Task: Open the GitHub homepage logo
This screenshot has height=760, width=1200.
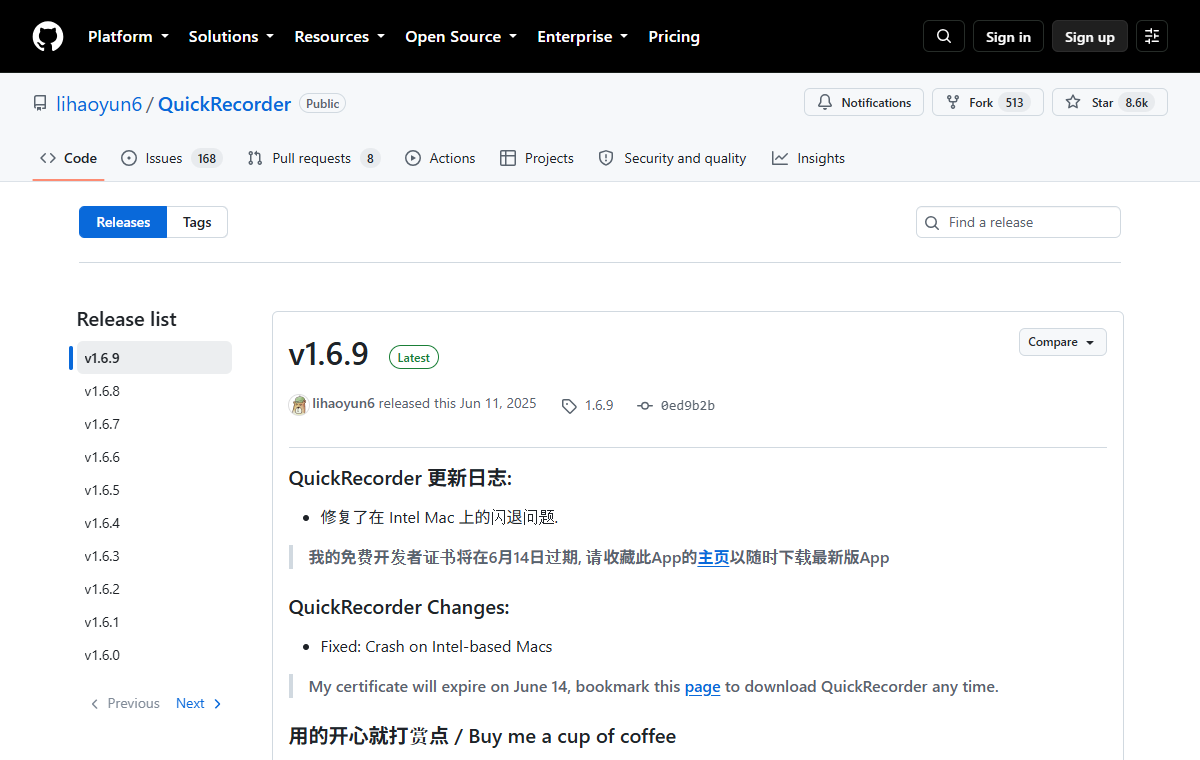Action: [x=48, y=37]
